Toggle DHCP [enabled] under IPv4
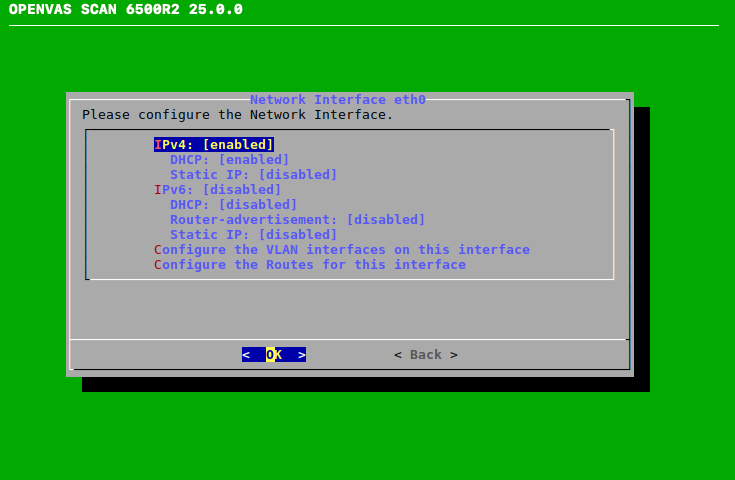 pos(229,160)
